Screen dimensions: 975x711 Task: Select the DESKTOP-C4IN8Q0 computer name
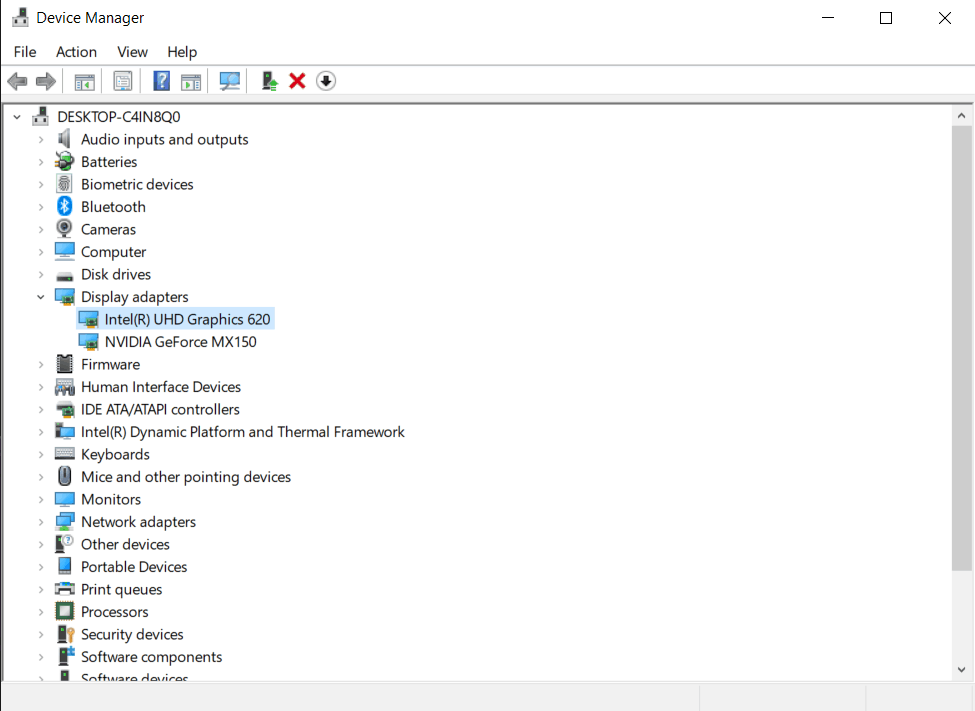(x=119, y=117)
